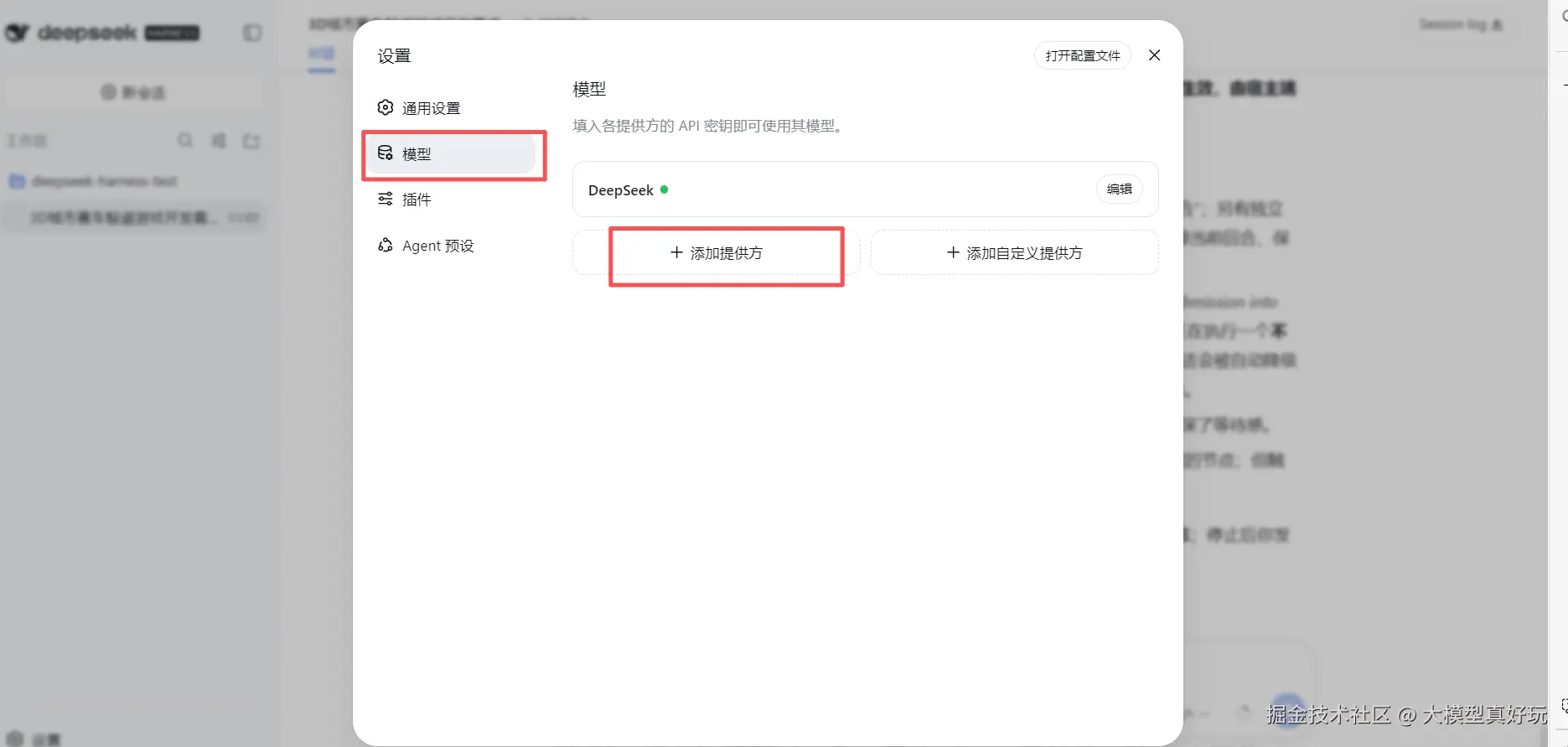Click the text 填入各提供方的 API 密钥即可使用其模型
This screenshot has width=1568, height=747.
707,126
